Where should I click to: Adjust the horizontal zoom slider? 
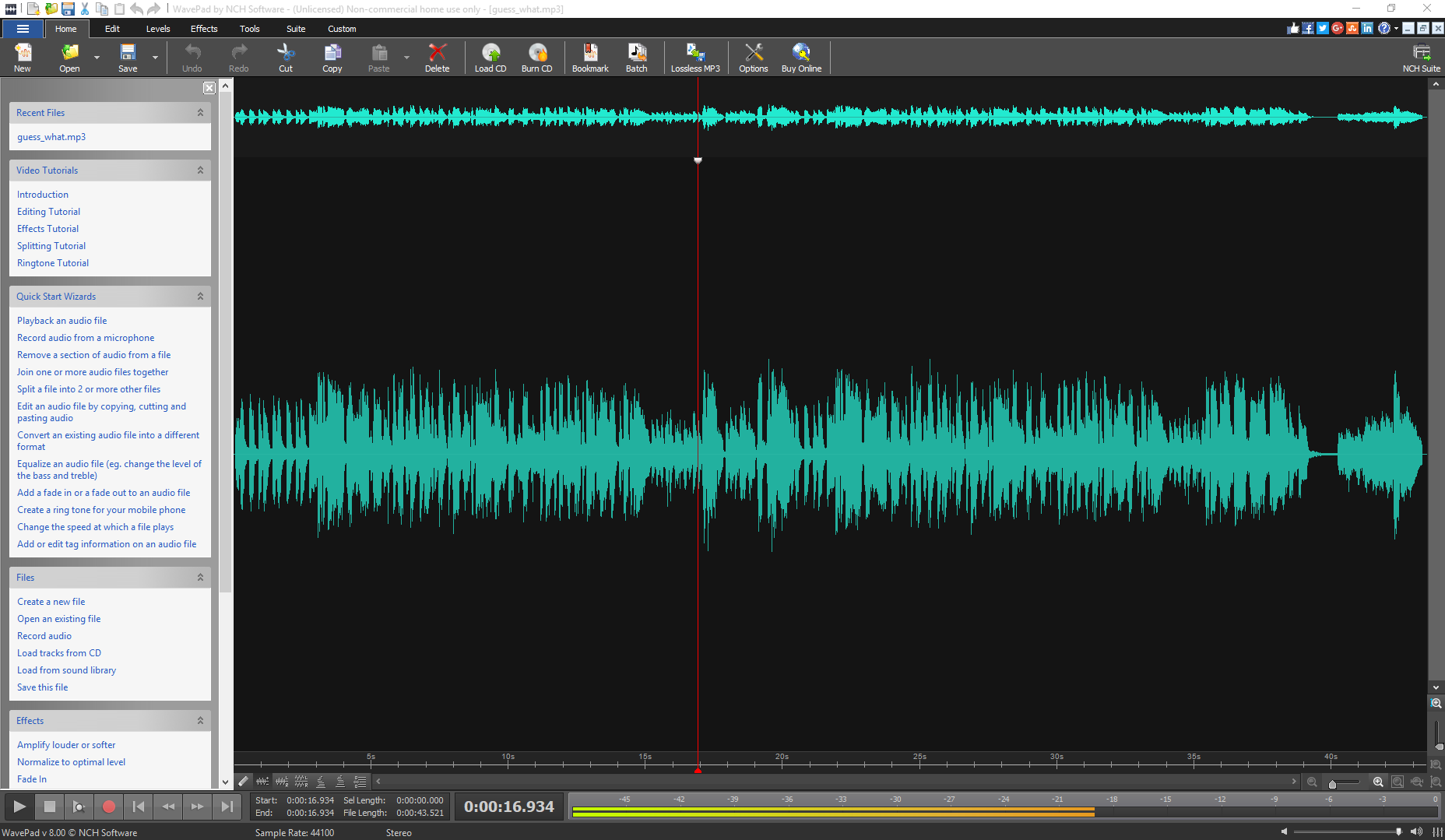[1345, 782]
